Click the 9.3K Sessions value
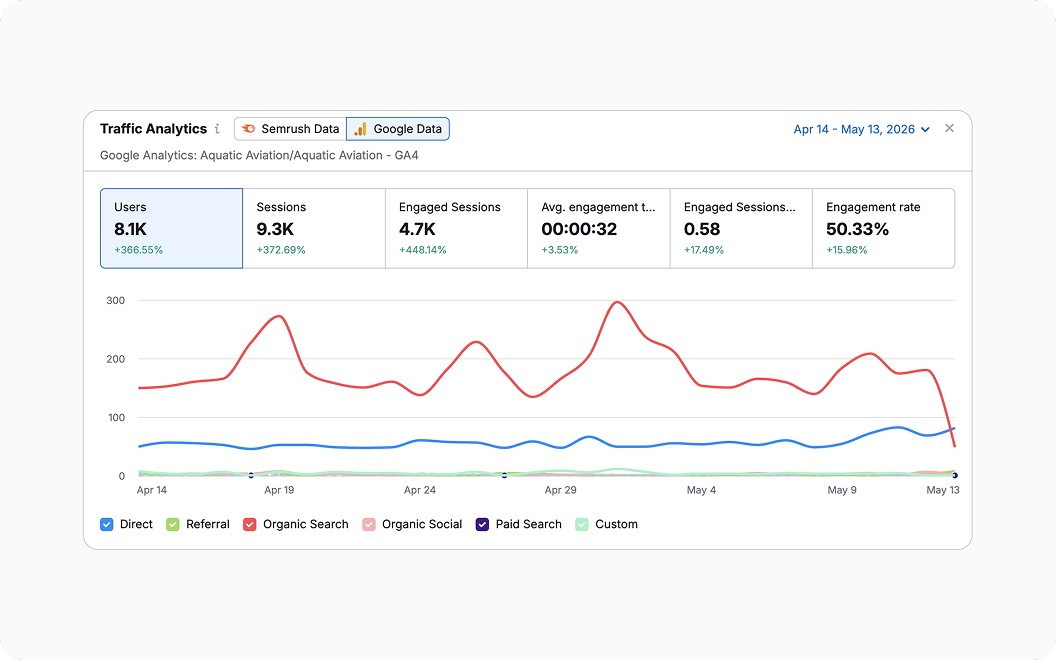This screenshot has width=1056, height=660. [x=275, y=229]
